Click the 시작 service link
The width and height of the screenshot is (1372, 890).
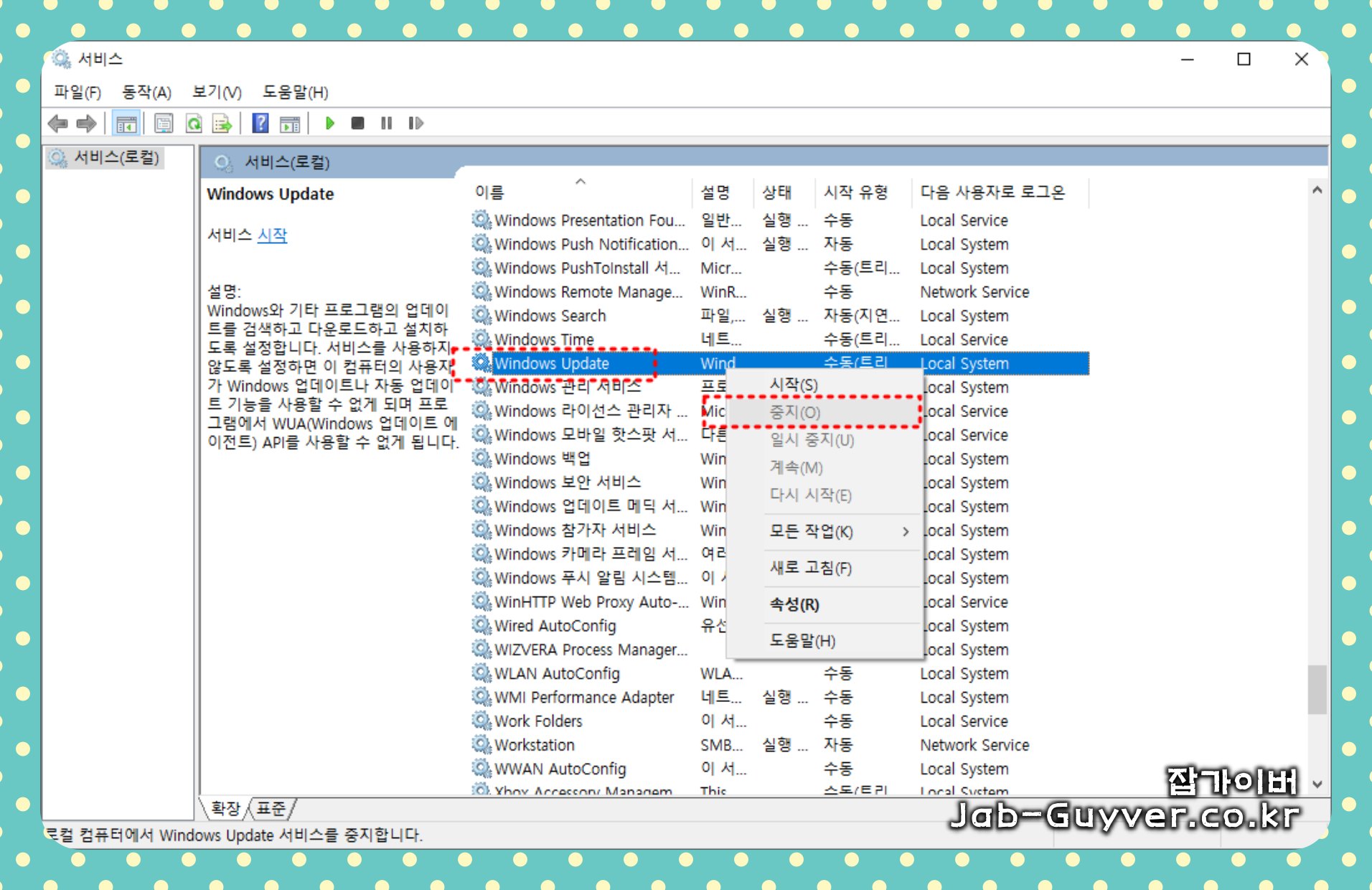point(272,235)
